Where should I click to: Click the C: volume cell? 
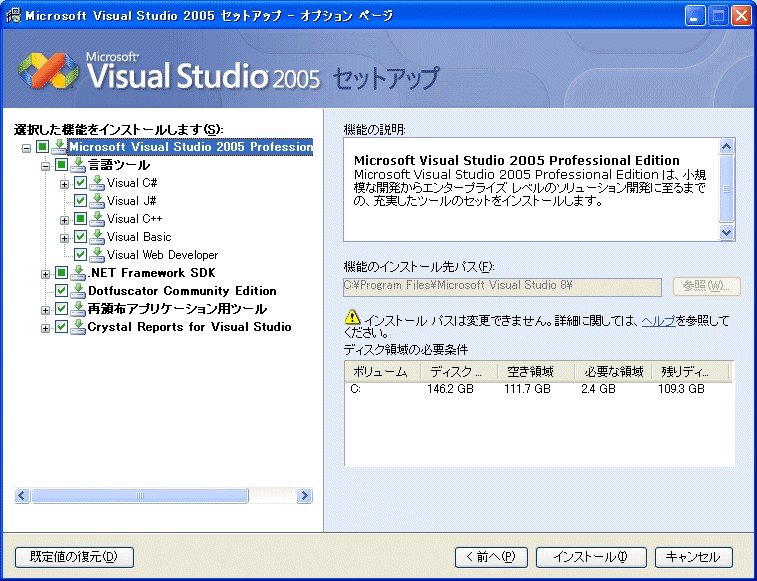[355, 389]
